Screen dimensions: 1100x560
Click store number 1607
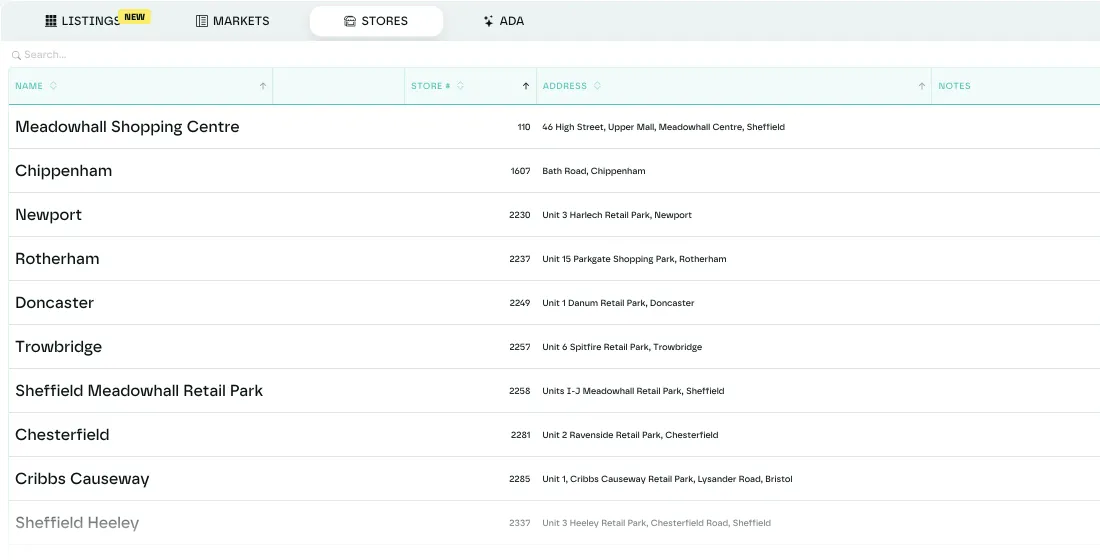[521, 171]
